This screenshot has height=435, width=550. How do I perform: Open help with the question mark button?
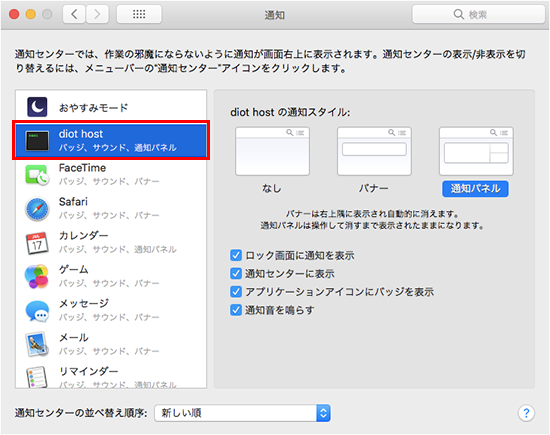pyautogui.click(x=526, y=413)
